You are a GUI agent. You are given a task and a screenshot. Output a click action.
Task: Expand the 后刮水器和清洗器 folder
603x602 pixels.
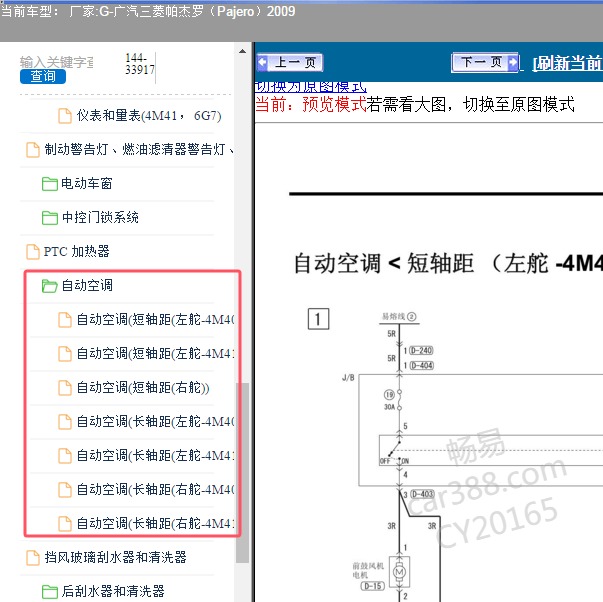(113, 591)
